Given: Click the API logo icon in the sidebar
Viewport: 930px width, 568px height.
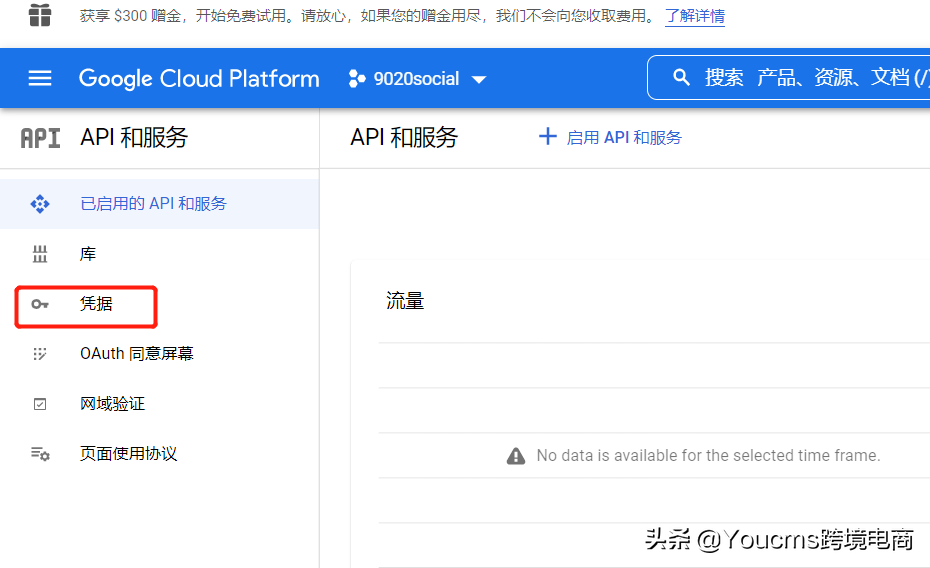Looking at the screenshot, I should click(x=40, y=138).
